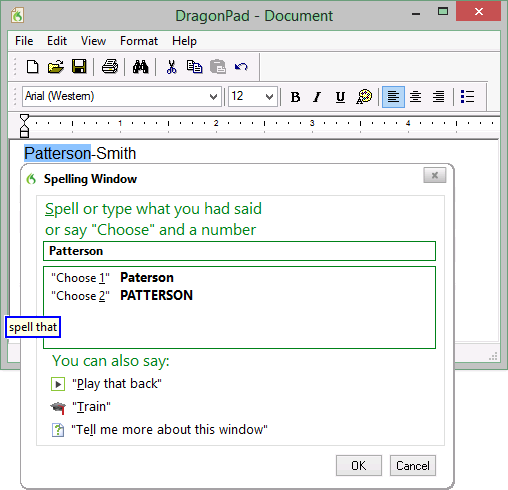Toggle Italic formatting
This screenshot has height=490, width=508.
(x=317, y=97)
